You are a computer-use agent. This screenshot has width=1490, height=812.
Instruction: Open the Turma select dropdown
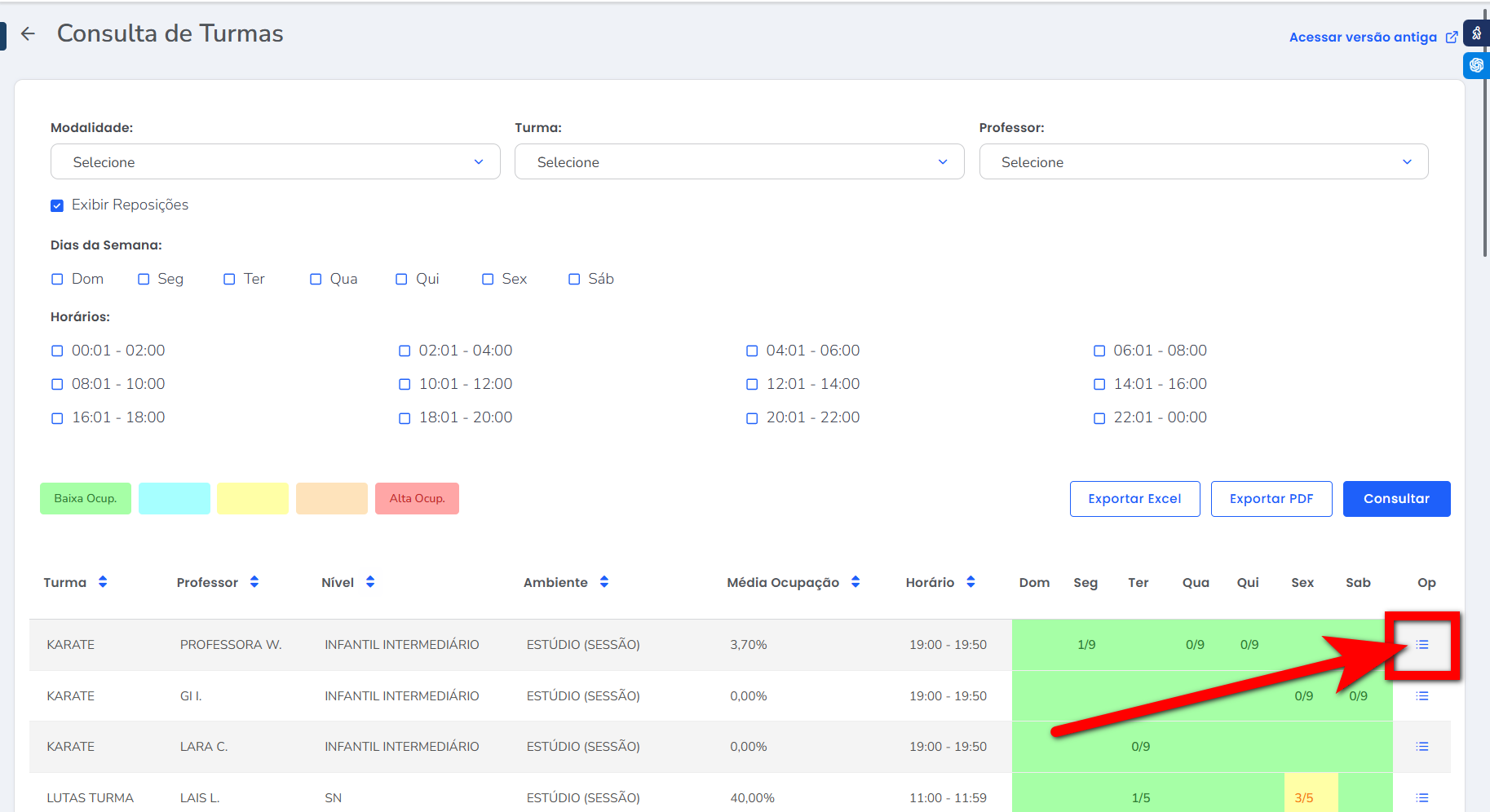pos(739,162)
